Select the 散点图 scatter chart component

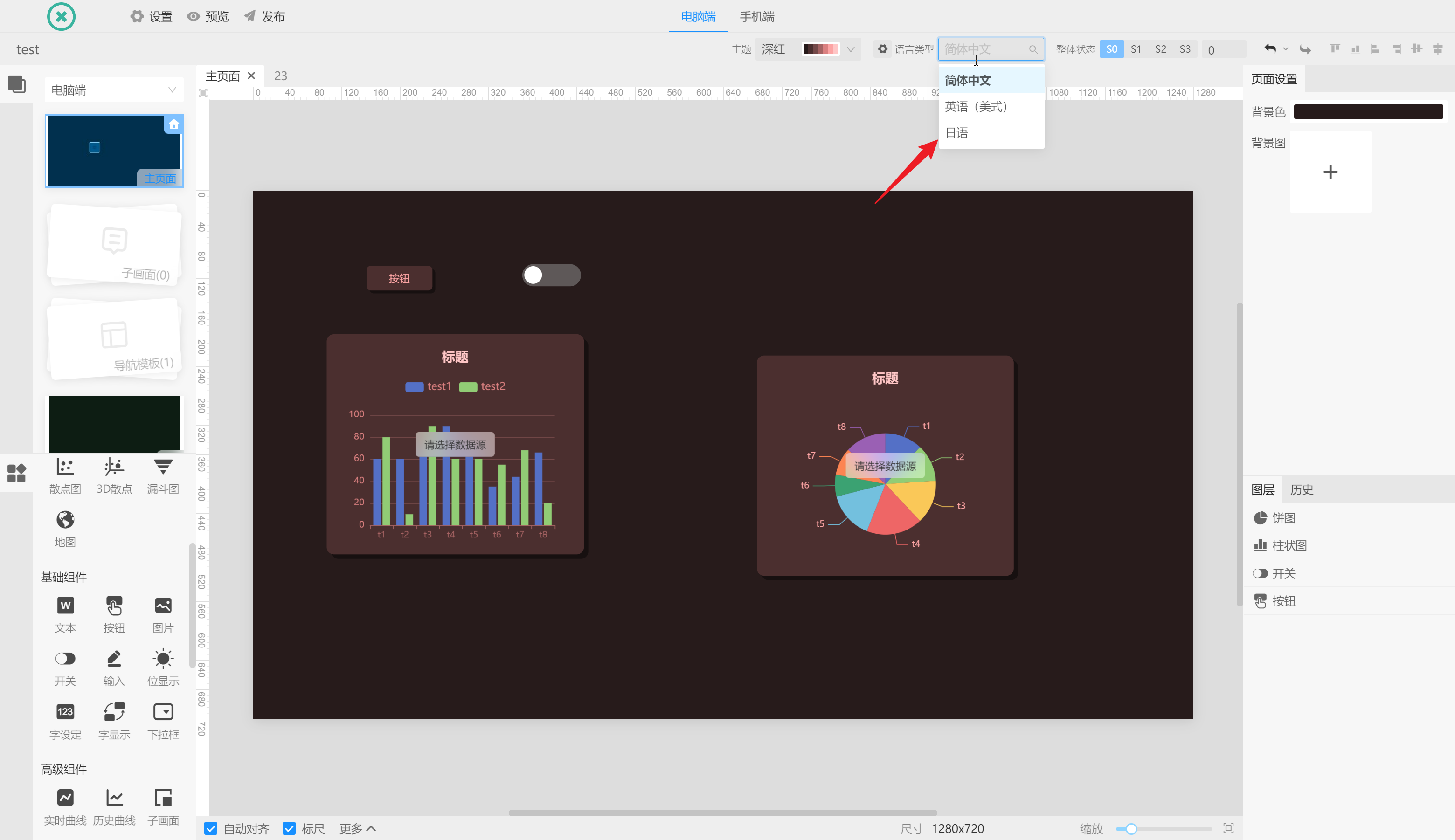click(65, 476)
